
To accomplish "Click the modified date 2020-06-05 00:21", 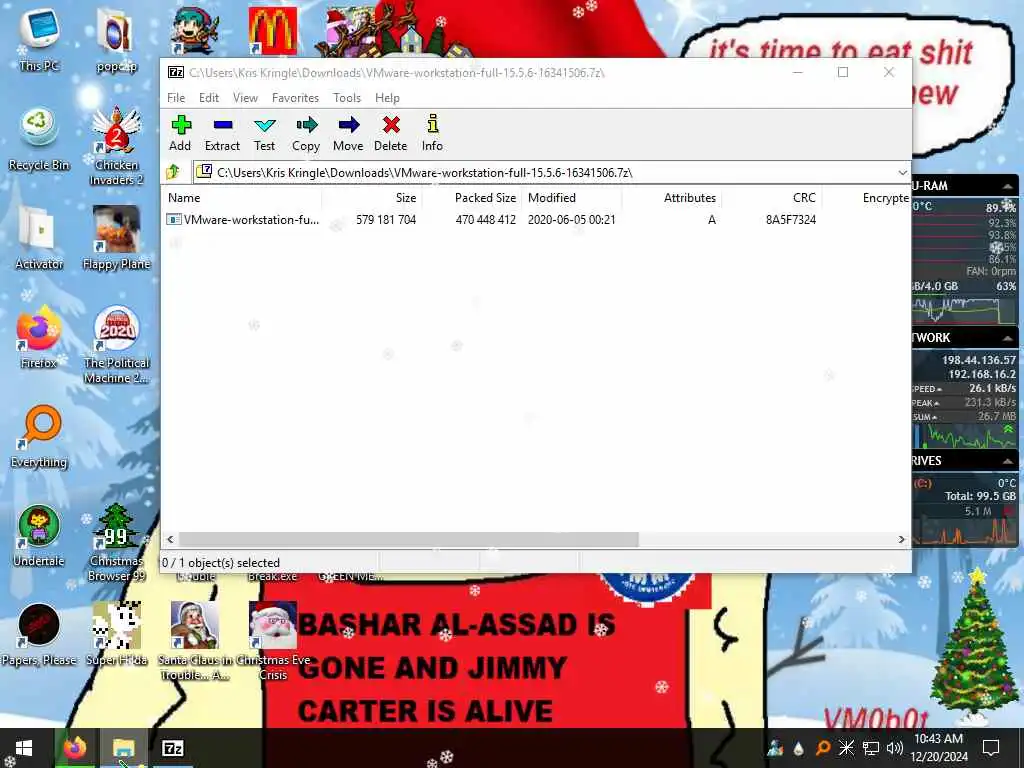I will 571,220.
